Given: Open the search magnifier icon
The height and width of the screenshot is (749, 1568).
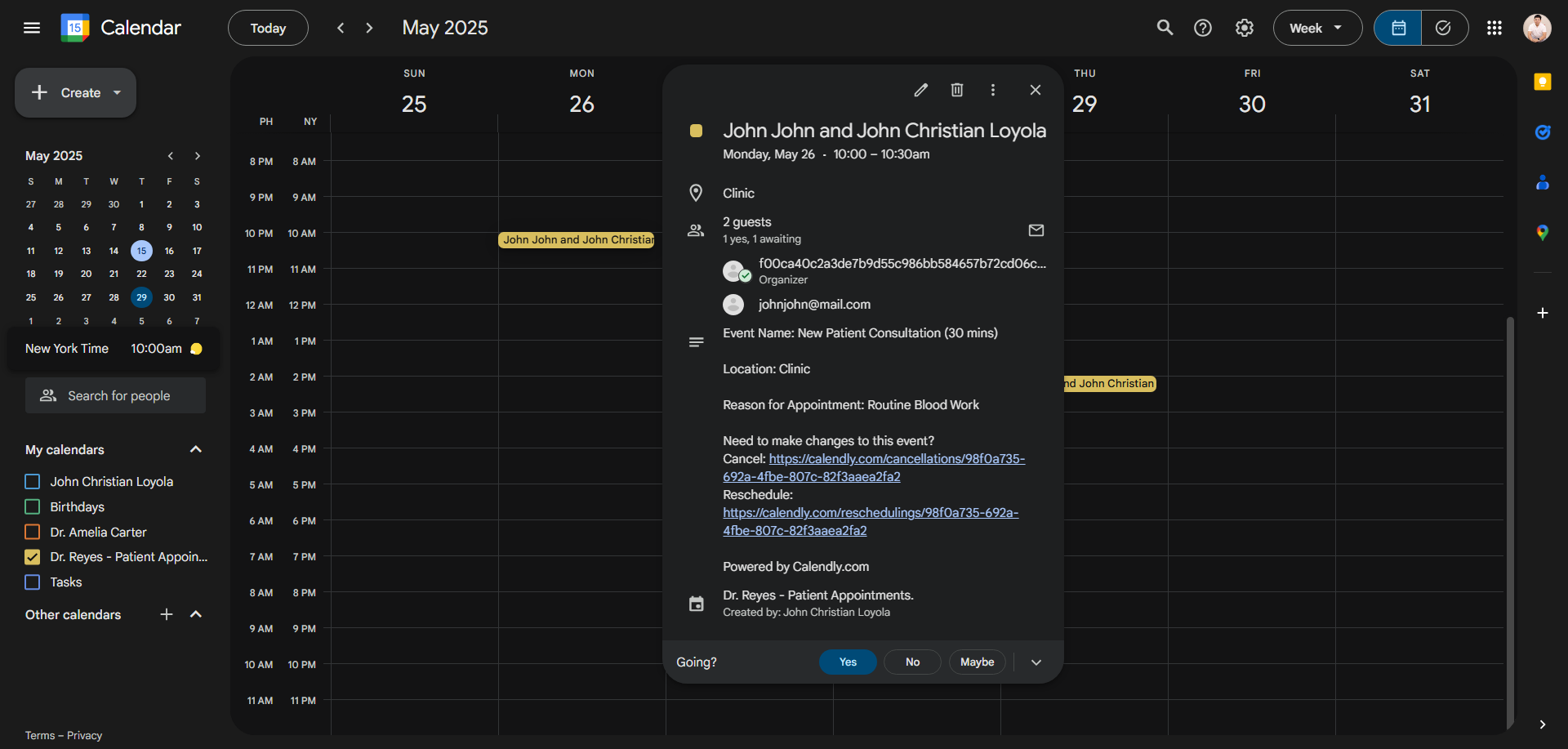Looking at the screenshot, I should [x=1165, y=28].
